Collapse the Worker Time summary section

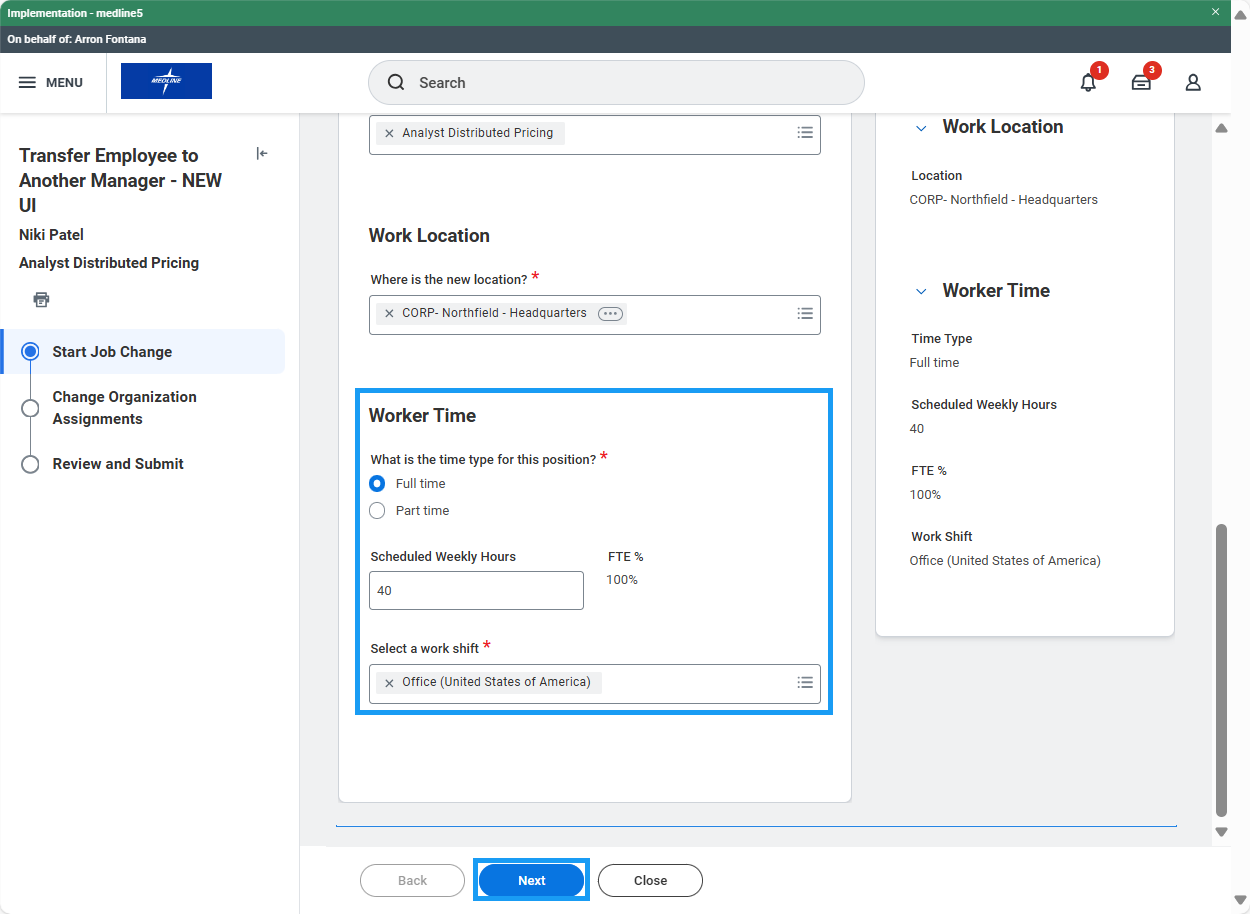pos(921,292)
